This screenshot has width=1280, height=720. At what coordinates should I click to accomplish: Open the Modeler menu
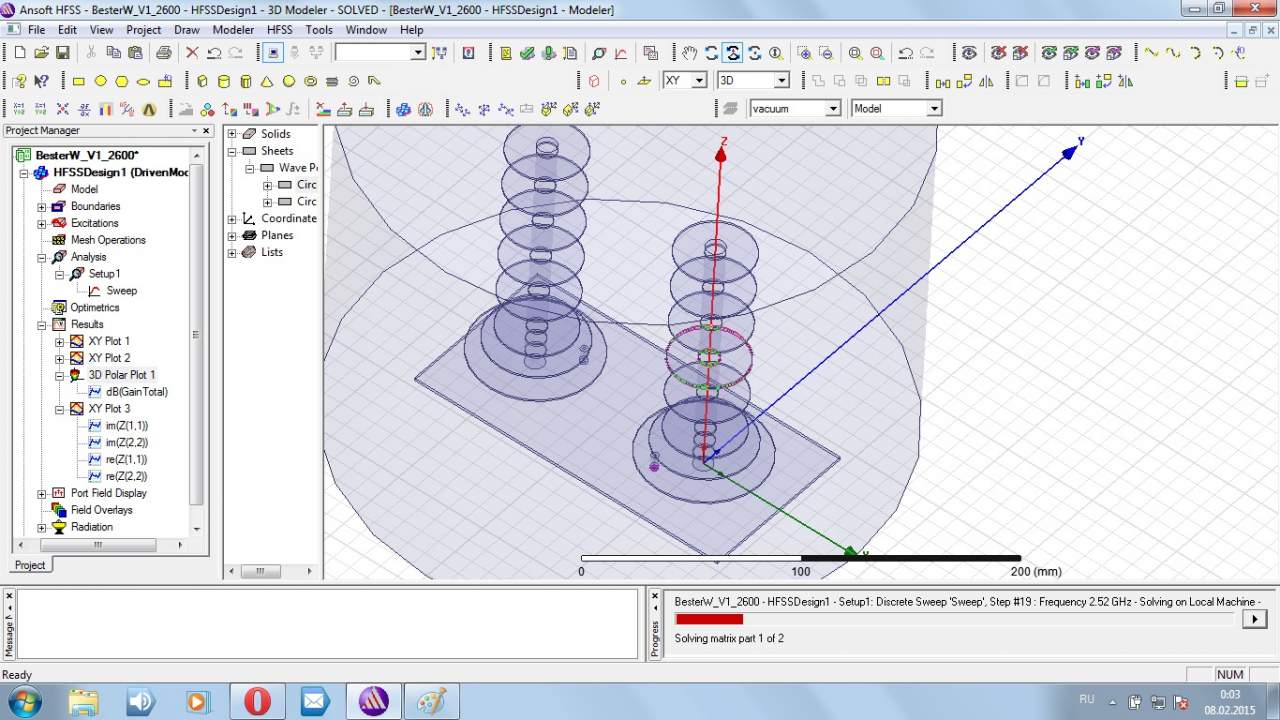tap(233, 30)
